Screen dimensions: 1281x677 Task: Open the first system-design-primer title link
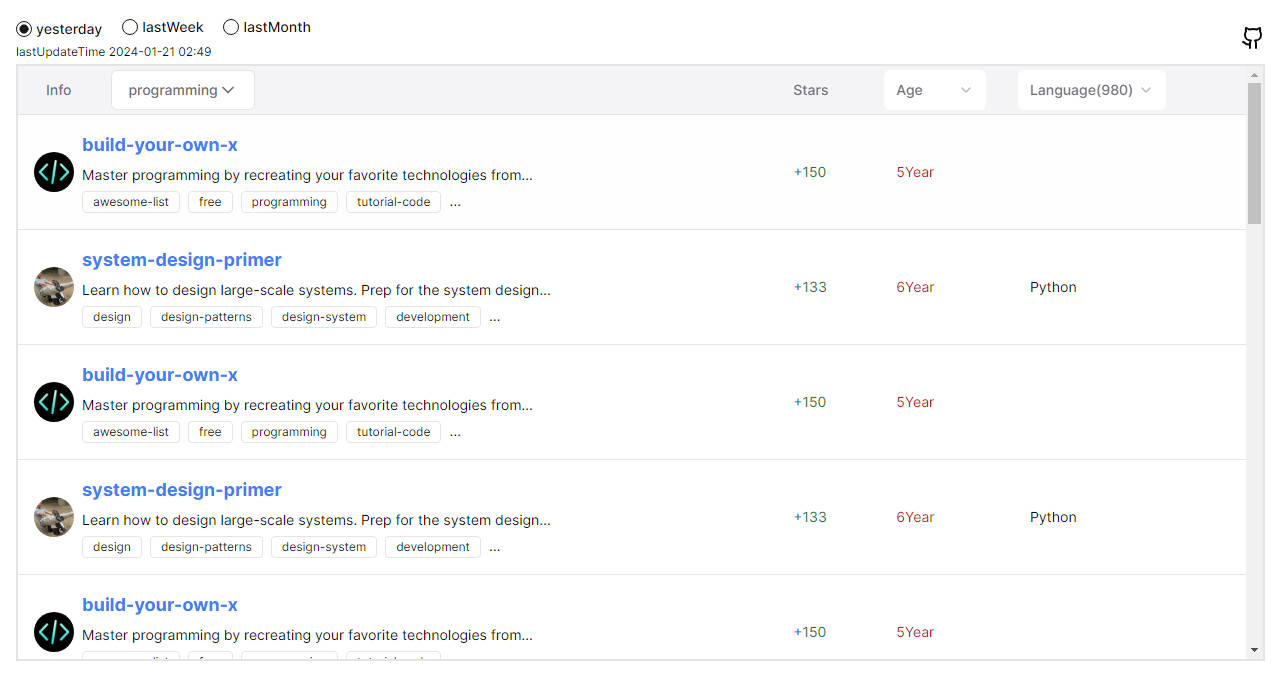182,260
